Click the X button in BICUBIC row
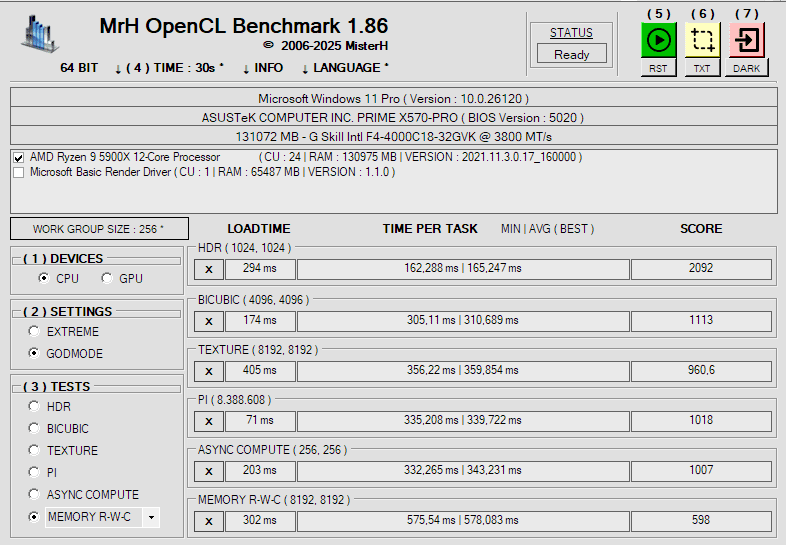 pos(209,321)
